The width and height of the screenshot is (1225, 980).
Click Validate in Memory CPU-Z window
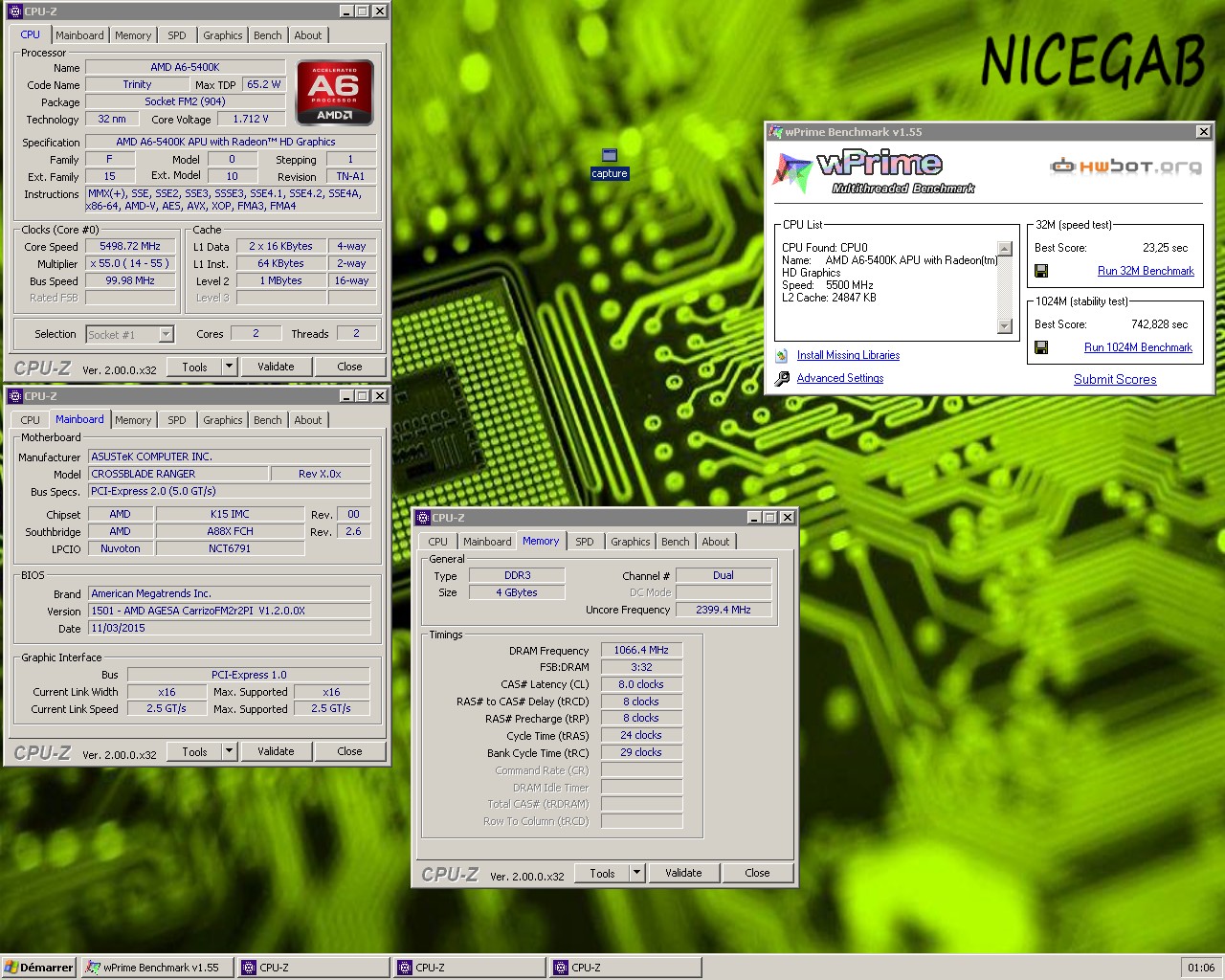683,873
